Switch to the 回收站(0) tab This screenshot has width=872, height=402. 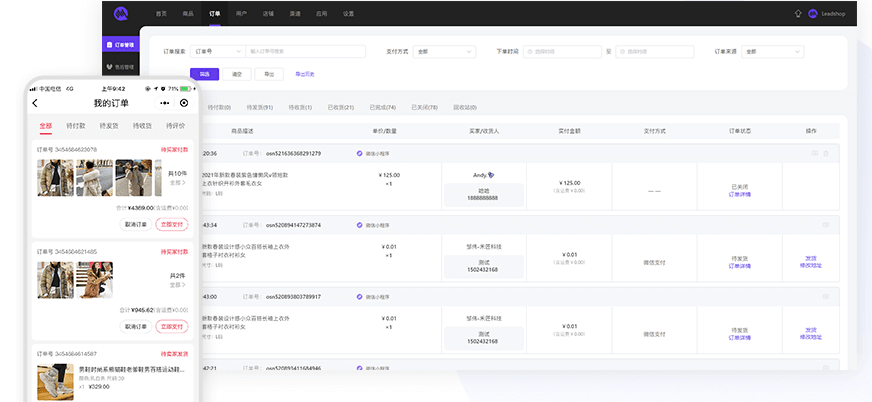(x=465, y=107)
